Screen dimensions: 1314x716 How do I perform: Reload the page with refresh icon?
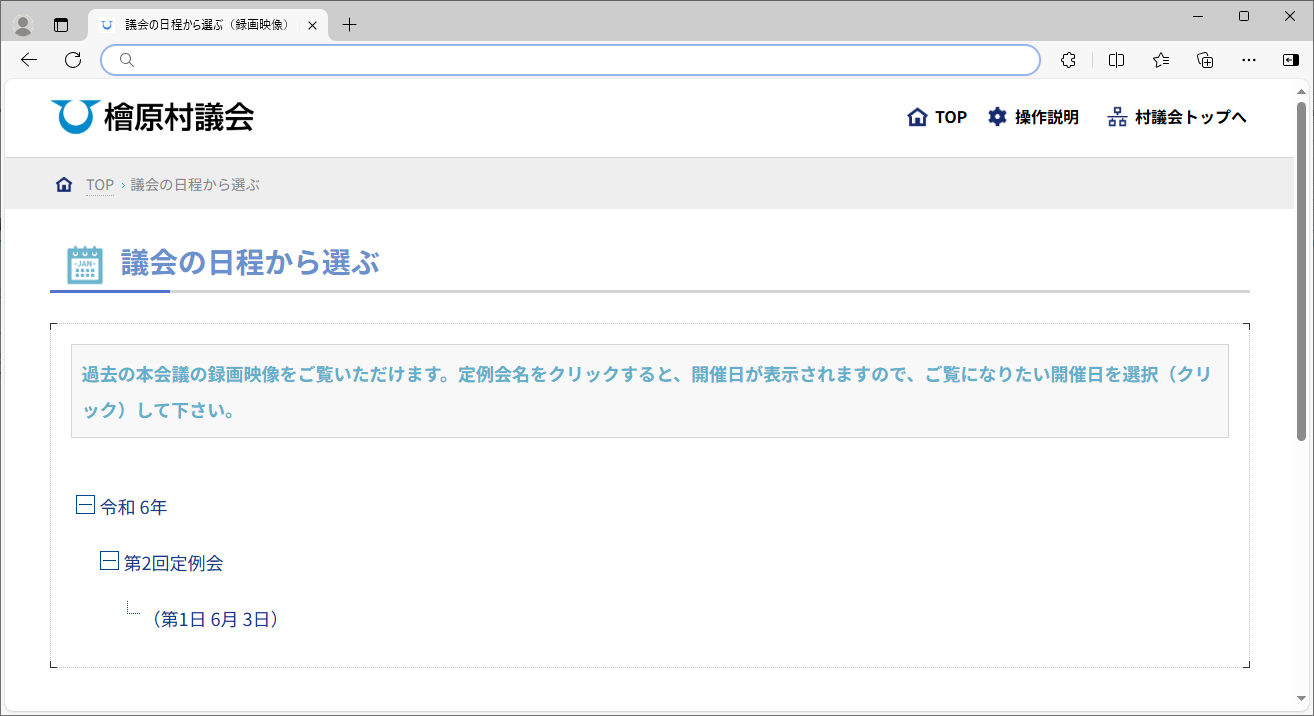click(x=73, y=60)
